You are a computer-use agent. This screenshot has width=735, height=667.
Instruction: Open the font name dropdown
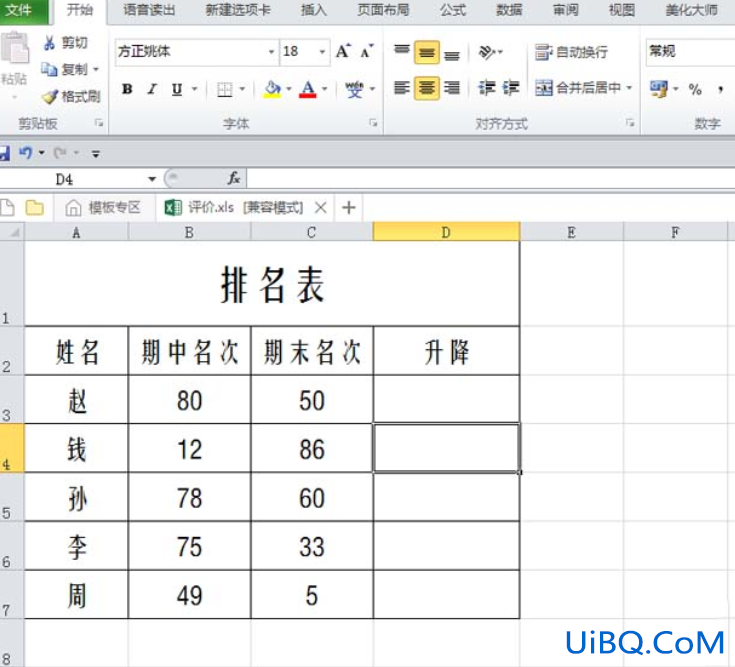[271, 52]
